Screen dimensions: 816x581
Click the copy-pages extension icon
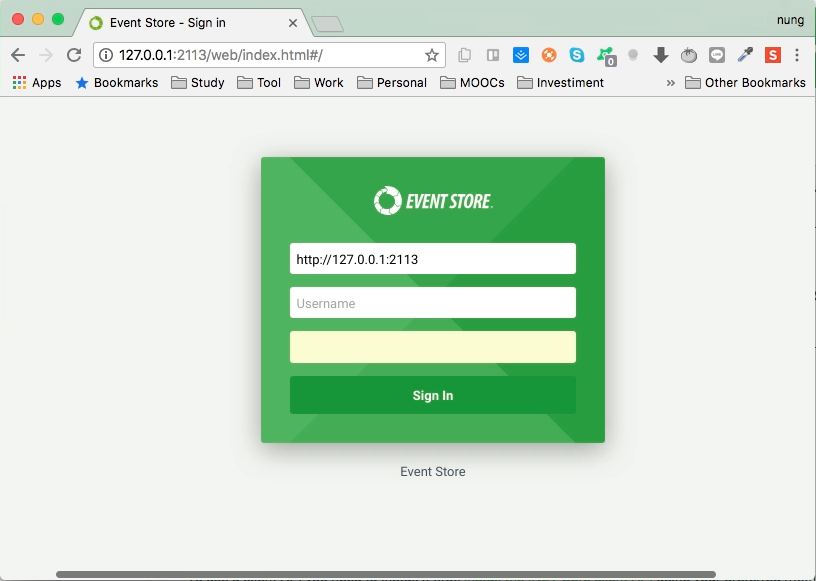pos(464,55)
